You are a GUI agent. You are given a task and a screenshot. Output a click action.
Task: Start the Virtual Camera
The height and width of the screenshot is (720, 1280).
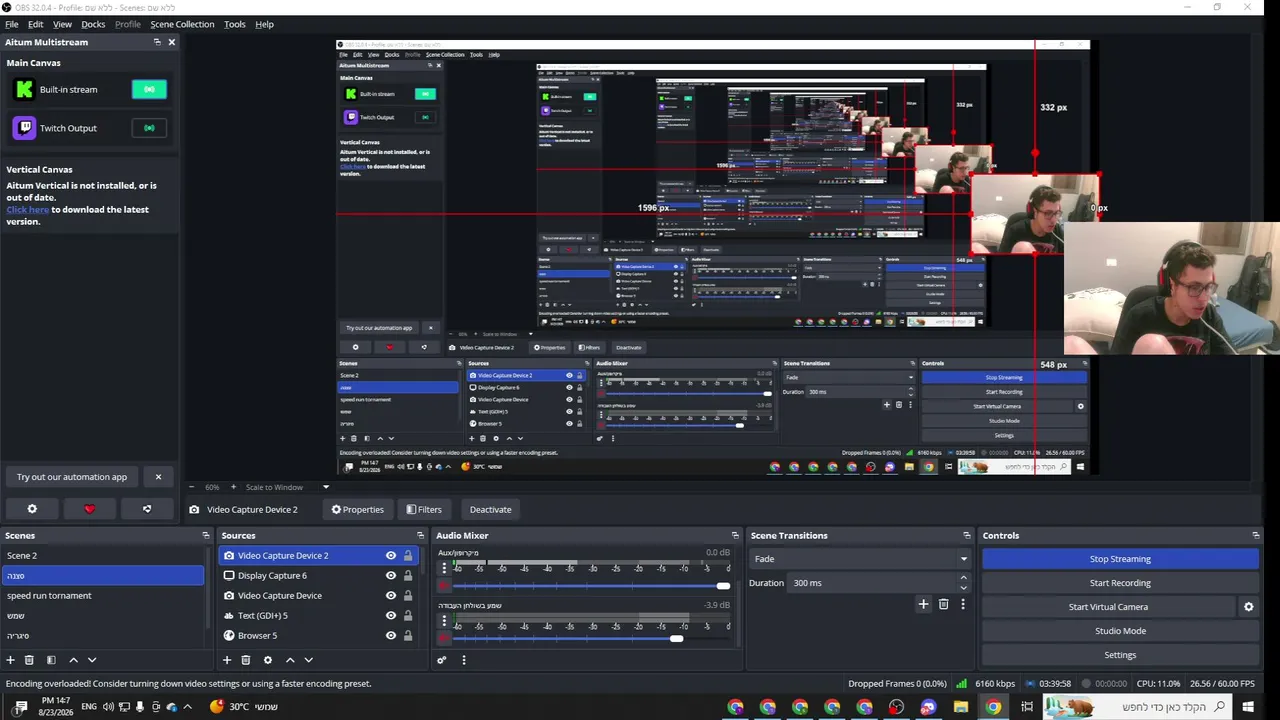[1108, 607]
